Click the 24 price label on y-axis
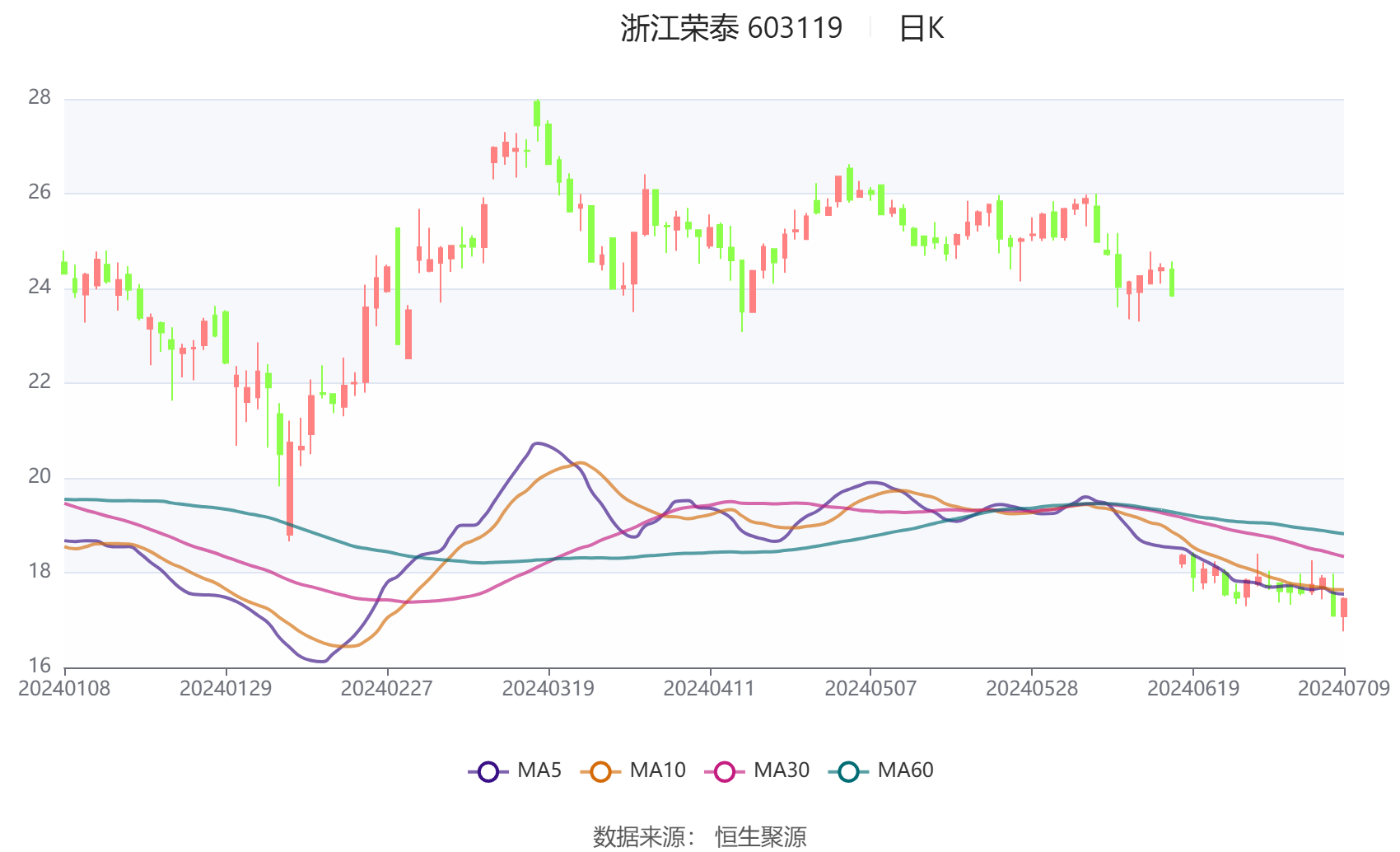Screen dimensions: 1400x852 (40, 288)
